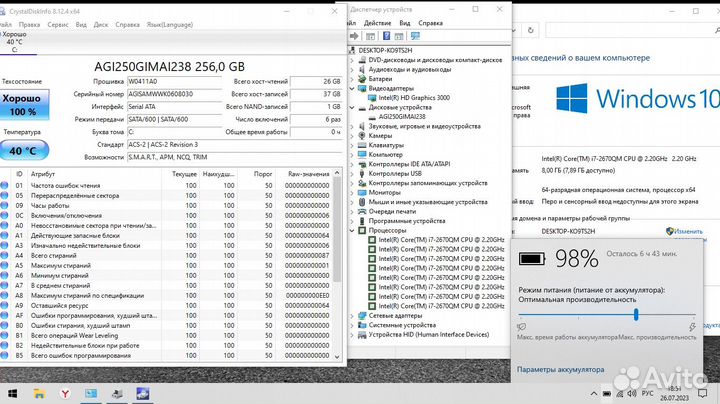Open the Параметры аккумулятора link
Screen dimensions: 720x404
(x=561, y=370)
